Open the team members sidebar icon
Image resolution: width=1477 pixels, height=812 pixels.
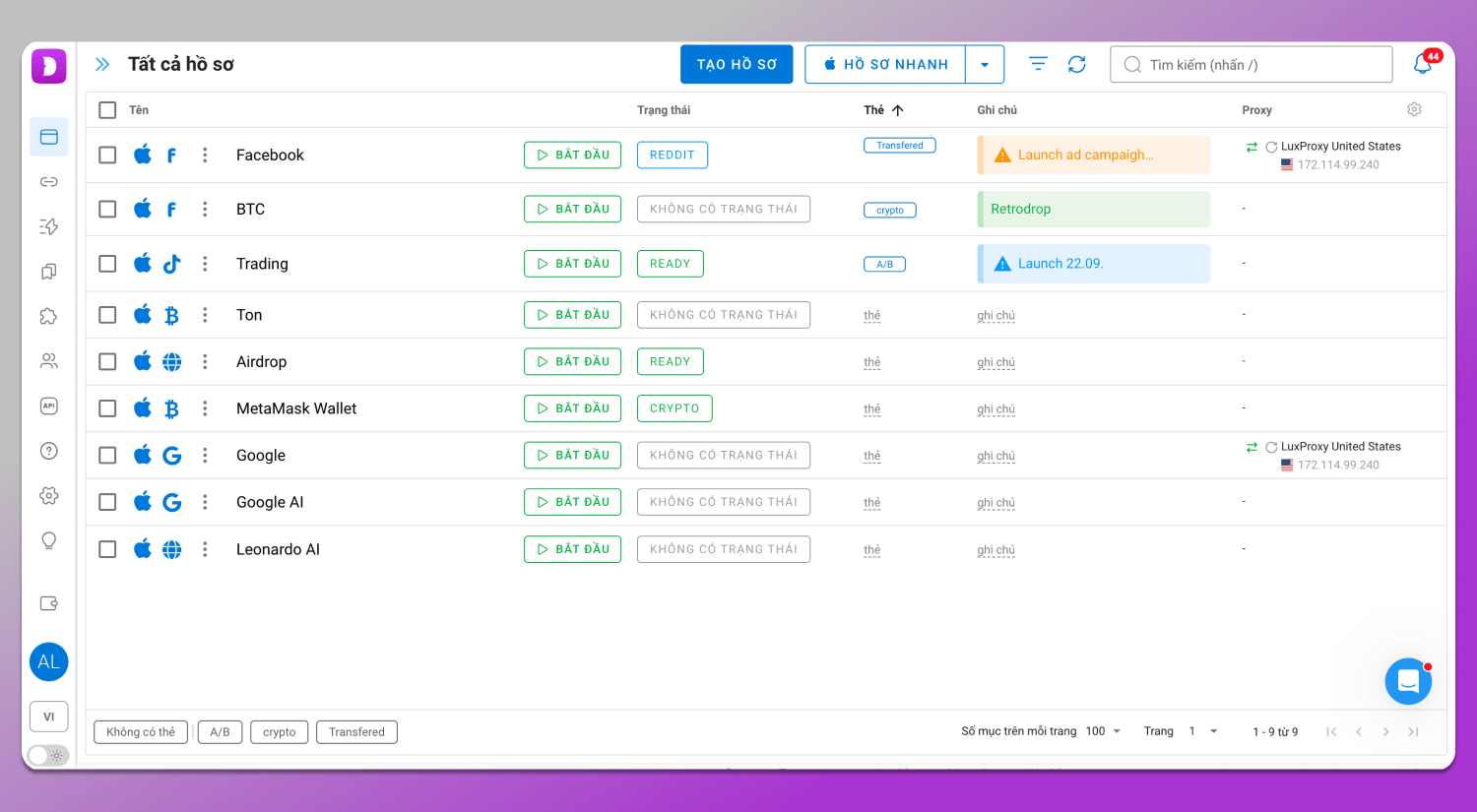pyautogui.click(x=48, y=361)
